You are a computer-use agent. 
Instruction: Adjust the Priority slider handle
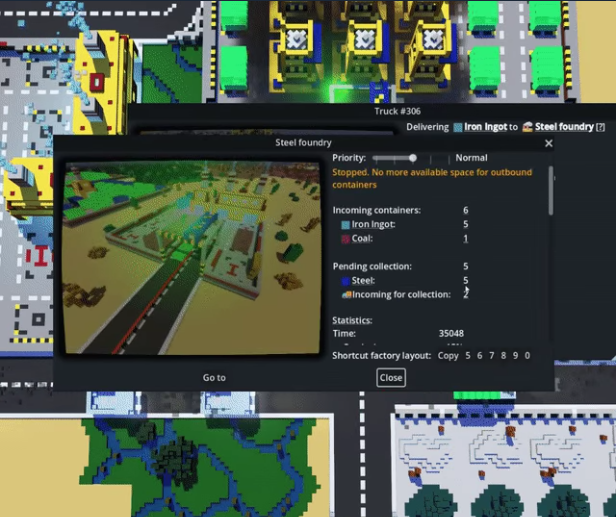413,158
